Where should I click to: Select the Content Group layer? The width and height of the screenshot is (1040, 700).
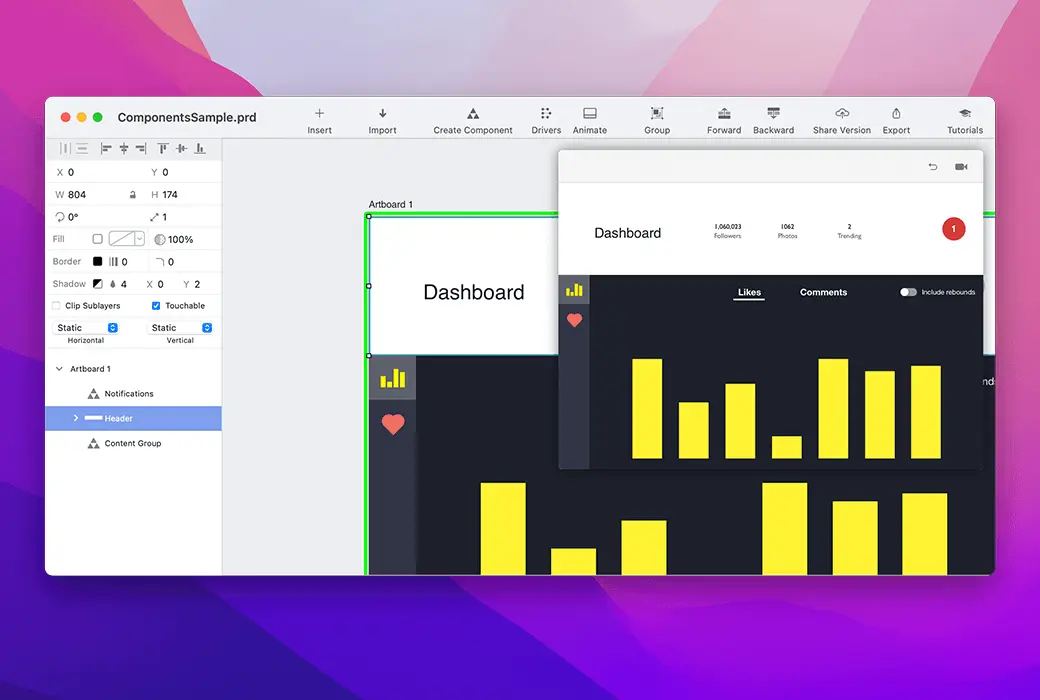tap(133, 443)
